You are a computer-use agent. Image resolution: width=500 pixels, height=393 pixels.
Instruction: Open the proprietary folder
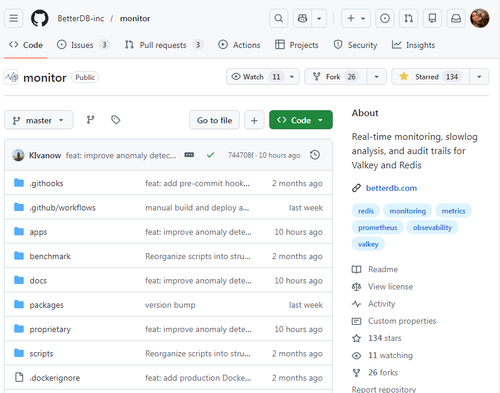[x=50, y=329]
